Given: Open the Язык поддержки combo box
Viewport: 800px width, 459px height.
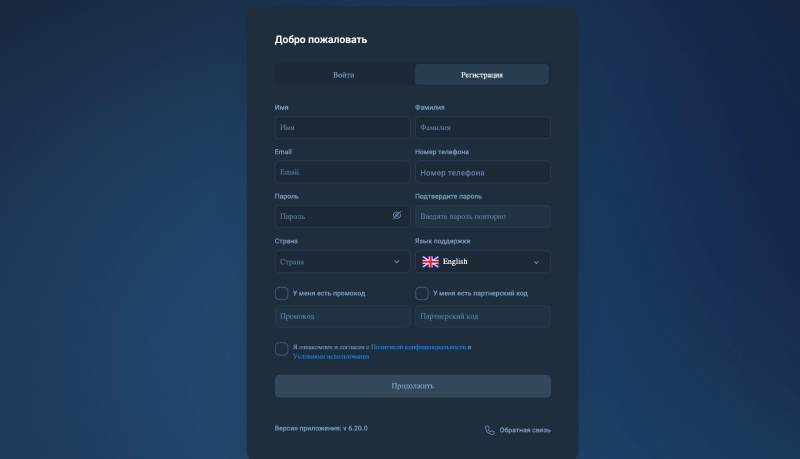Looking at the screenshot, I should tap(483, 262).
